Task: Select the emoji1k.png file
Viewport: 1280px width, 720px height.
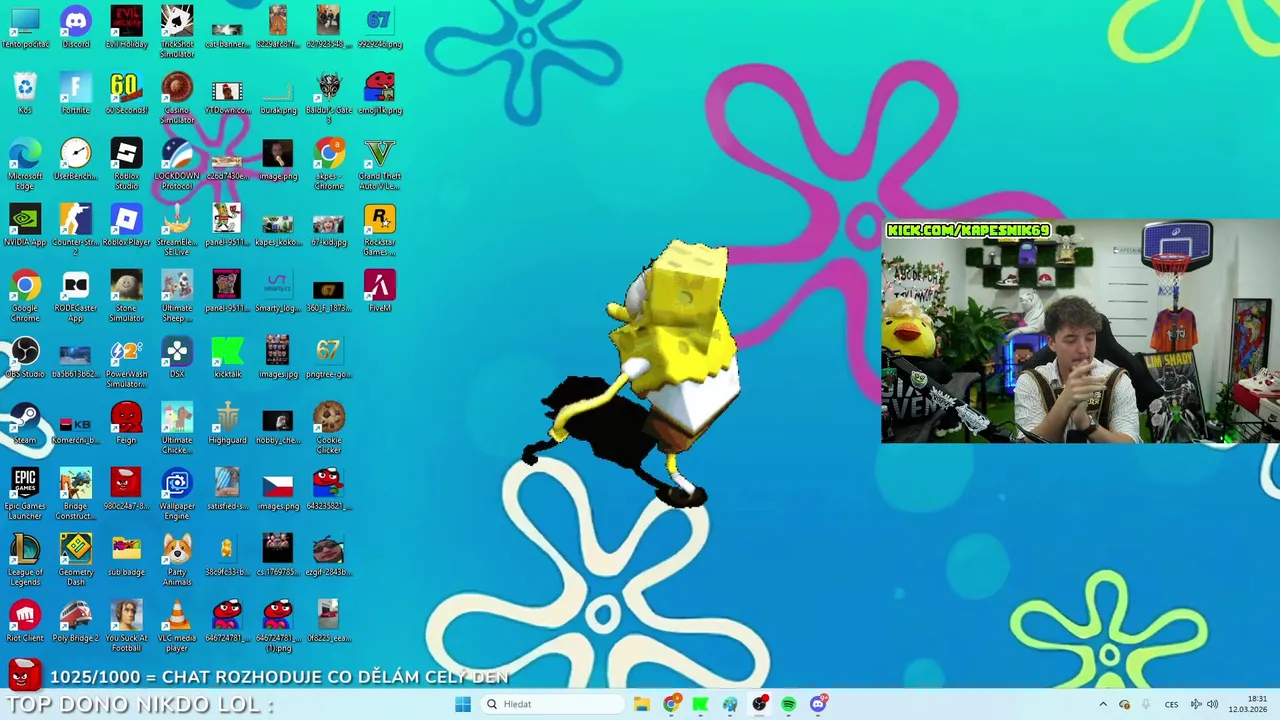Action: [x=379, y=93]
